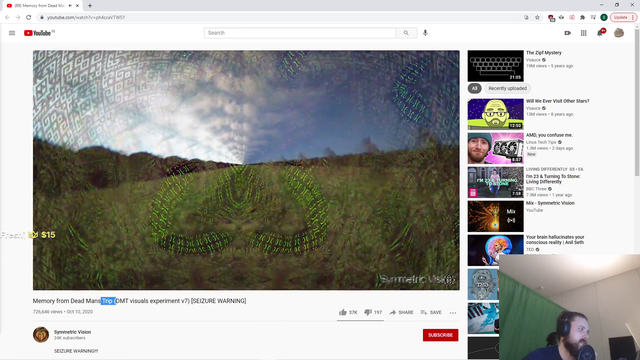The width and height of the screenshot is (640, 360).
Task: Open I'm 23 & Turning To Stone video
Action: [553, 179]
